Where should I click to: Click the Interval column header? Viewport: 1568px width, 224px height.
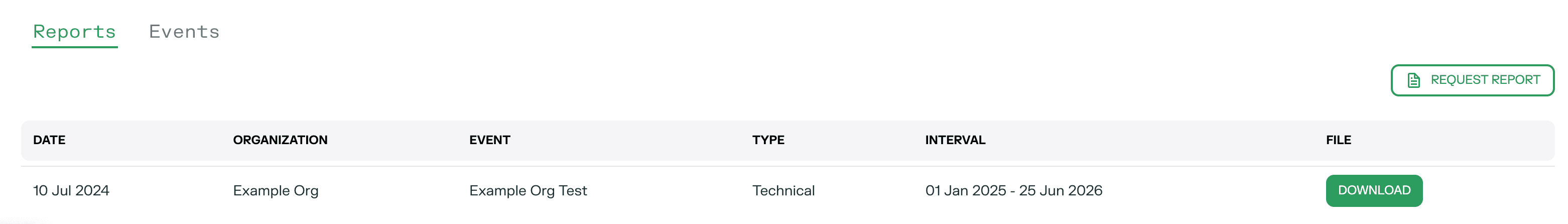pyautogui.click(x=955, y=140)
